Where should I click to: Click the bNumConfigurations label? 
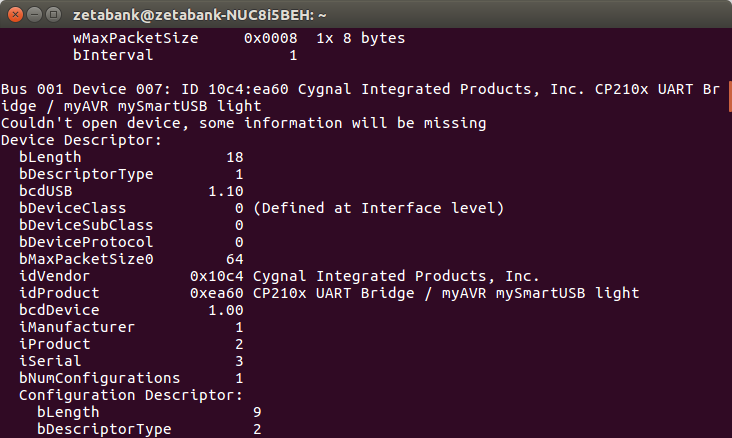click(99, 378)
